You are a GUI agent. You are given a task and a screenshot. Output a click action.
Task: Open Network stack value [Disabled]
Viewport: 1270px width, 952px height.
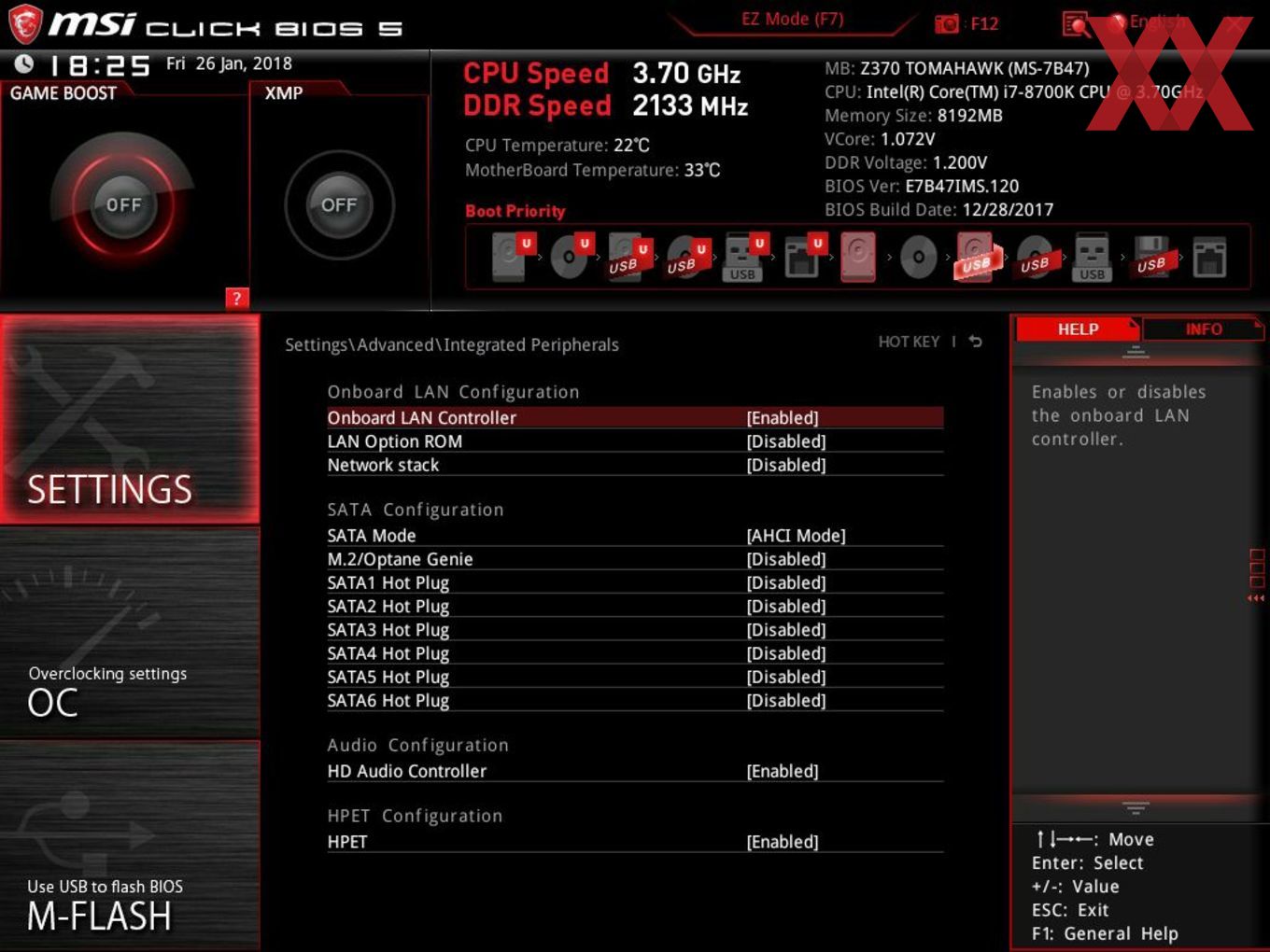[x=786, y=465]
